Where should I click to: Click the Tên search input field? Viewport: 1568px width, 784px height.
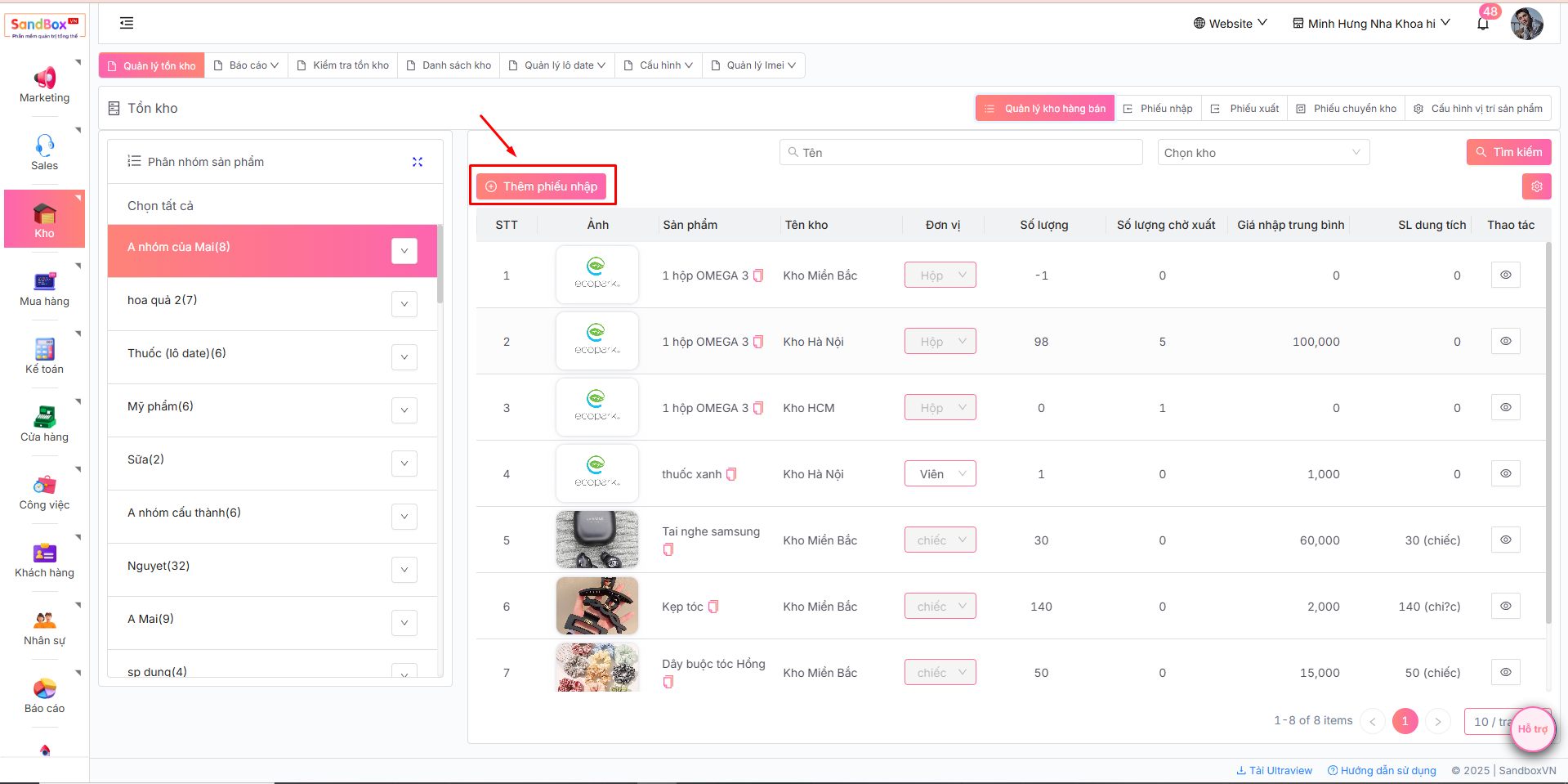point(961,153)
